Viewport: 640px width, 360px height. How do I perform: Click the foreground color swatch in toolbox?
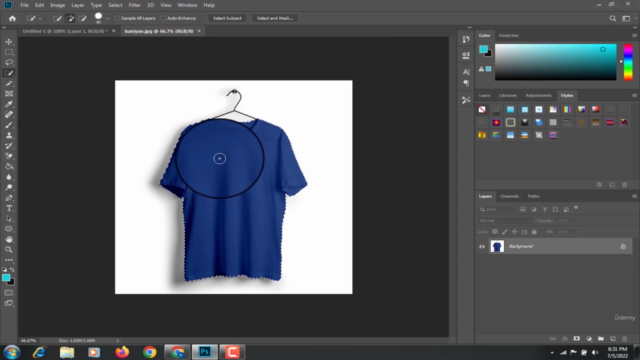coord(6,278)
